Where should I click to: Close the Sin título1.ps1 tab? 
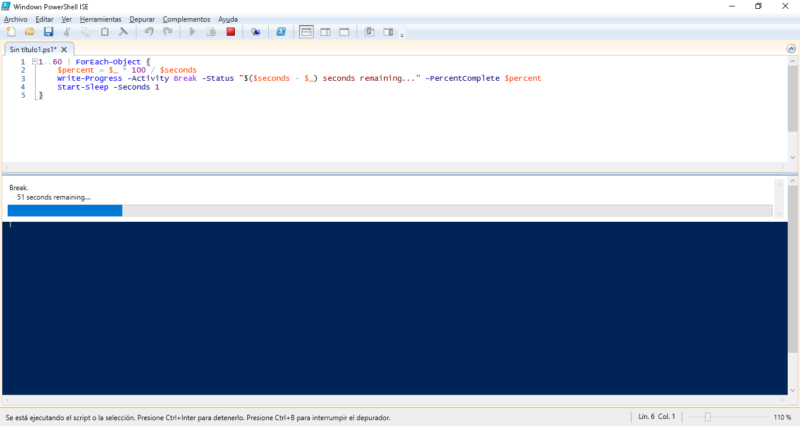pyautogui.click(x=65, y=48)
